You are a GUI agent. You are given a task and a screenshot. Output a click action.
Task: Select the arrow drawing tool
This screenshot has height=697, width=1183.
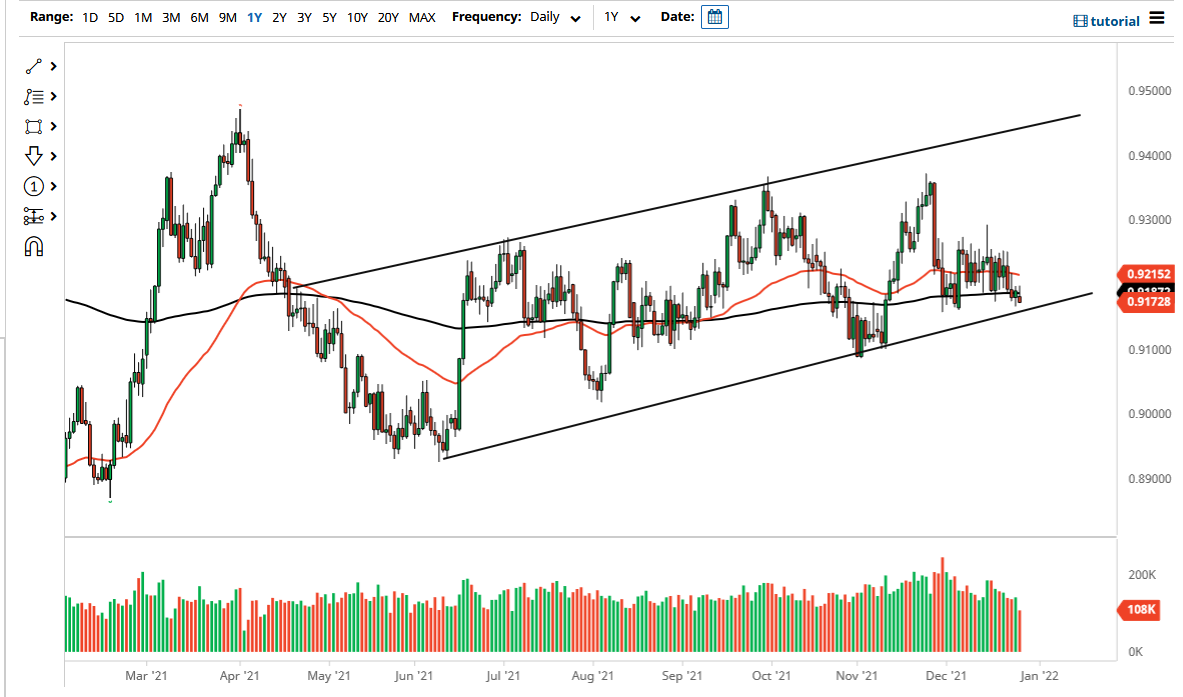[x=34, y=156]
